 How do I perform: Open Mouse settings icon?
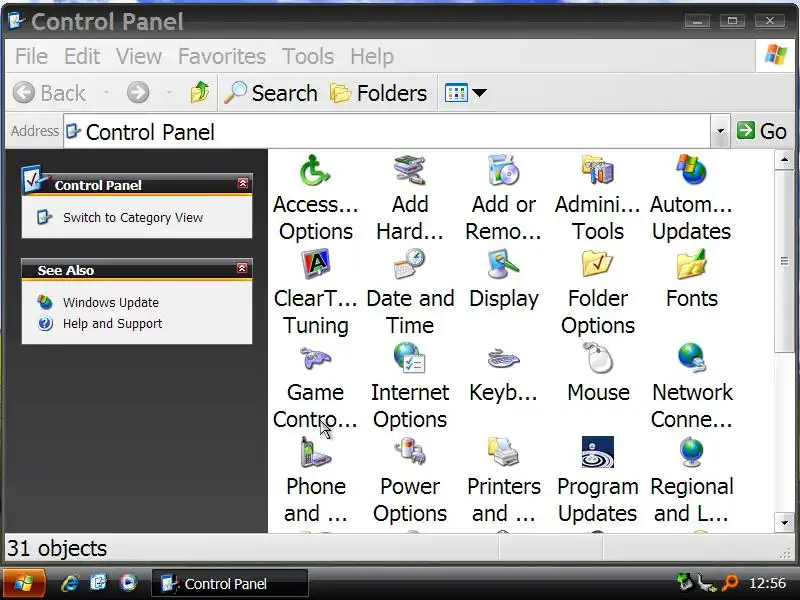pyautogui.click(x=597, y=359)
